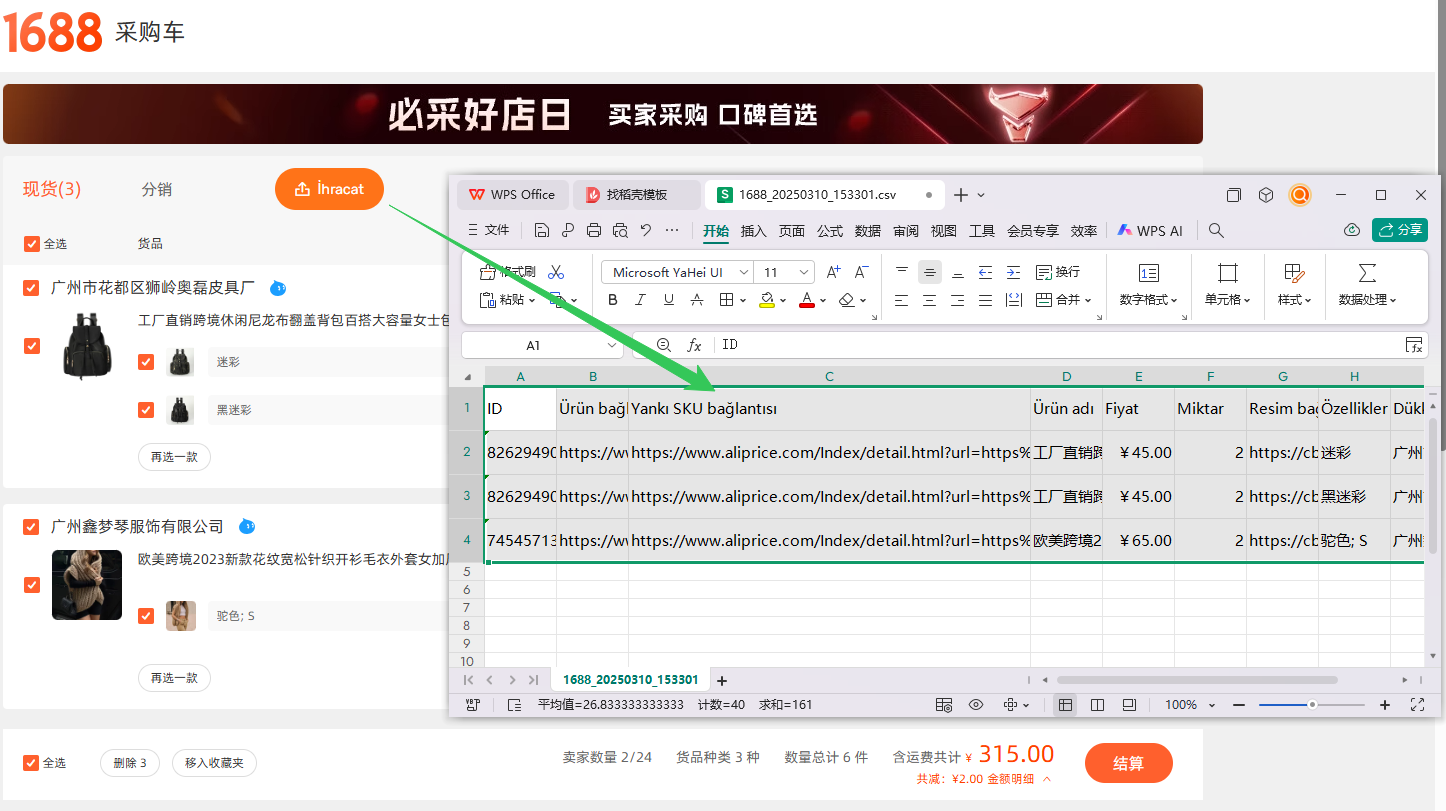Toggle wrap text (换行)
The height and width of the screenshot is (811, 1446).
click(x=1058, y=272)
